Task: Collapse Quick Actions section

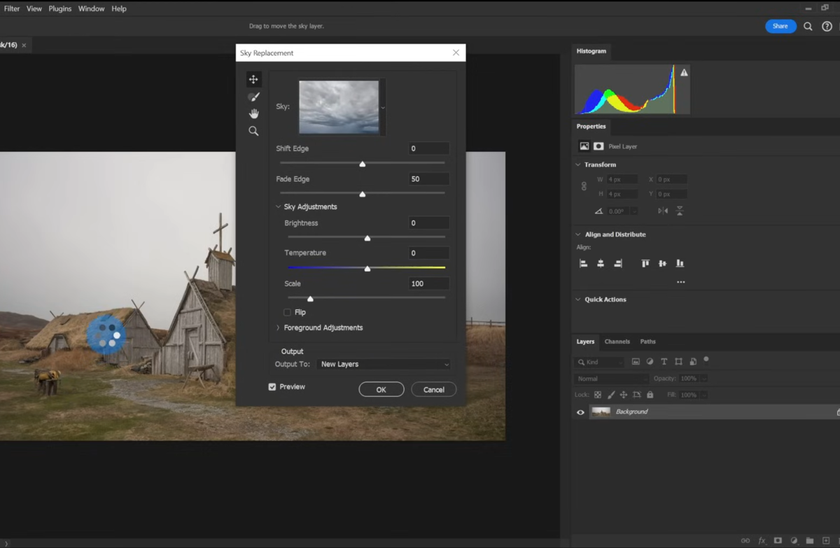Action: 578,299
